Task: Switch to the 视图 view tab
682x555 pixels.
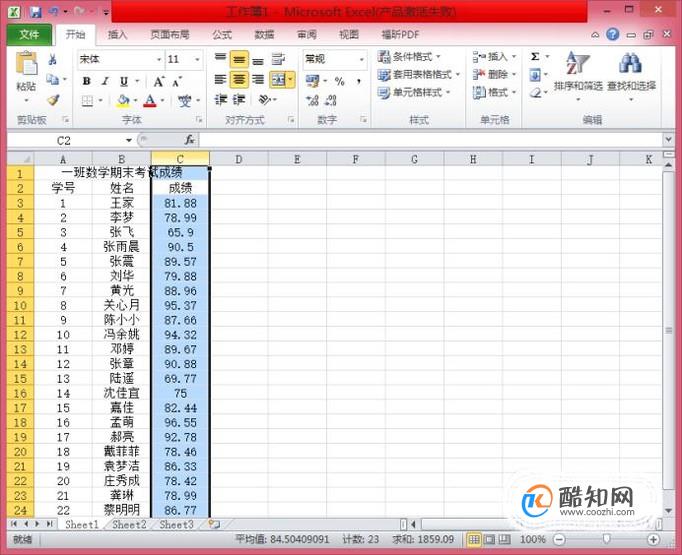Action: tap(349, 35)
